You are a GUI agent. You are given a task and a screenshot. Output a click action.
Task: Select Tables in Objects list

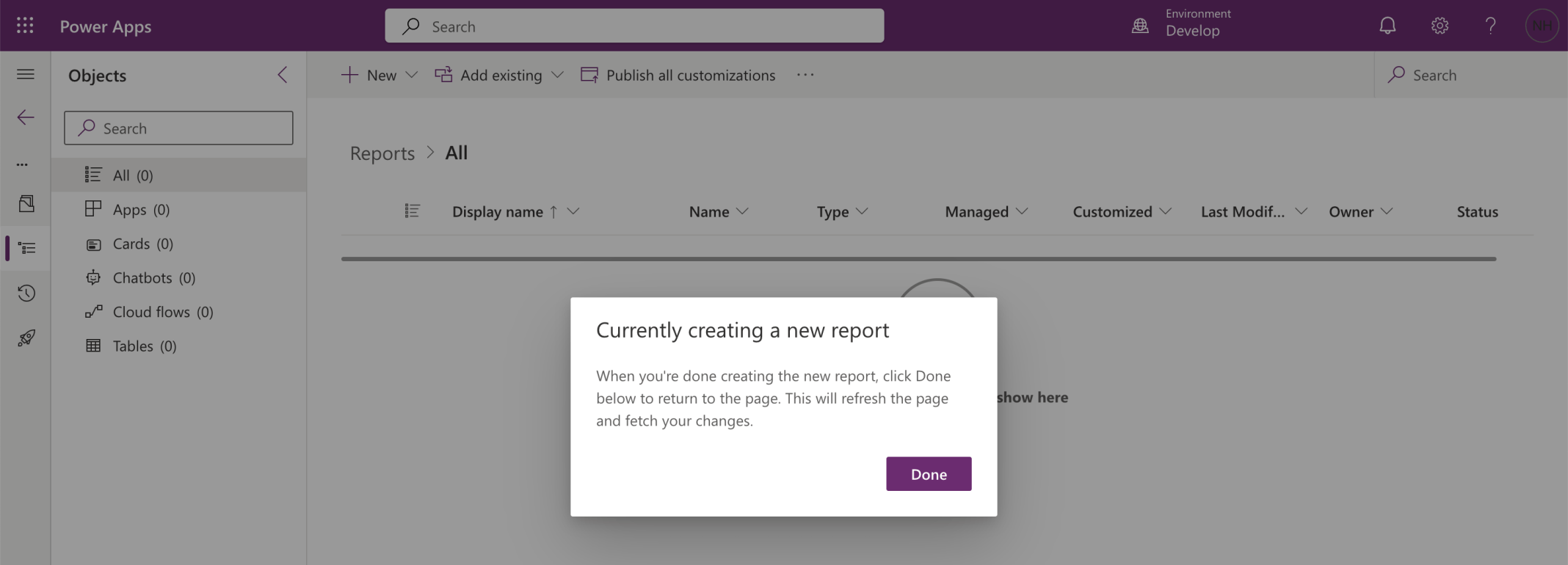(x=144, y=346)
